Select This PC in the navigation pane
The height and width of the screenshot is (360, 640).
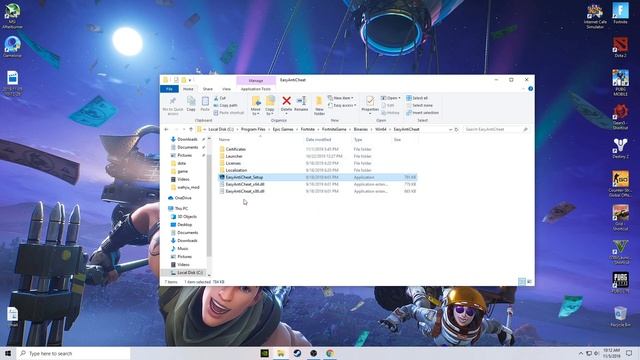pyautogui.click(x=181, y=209)
